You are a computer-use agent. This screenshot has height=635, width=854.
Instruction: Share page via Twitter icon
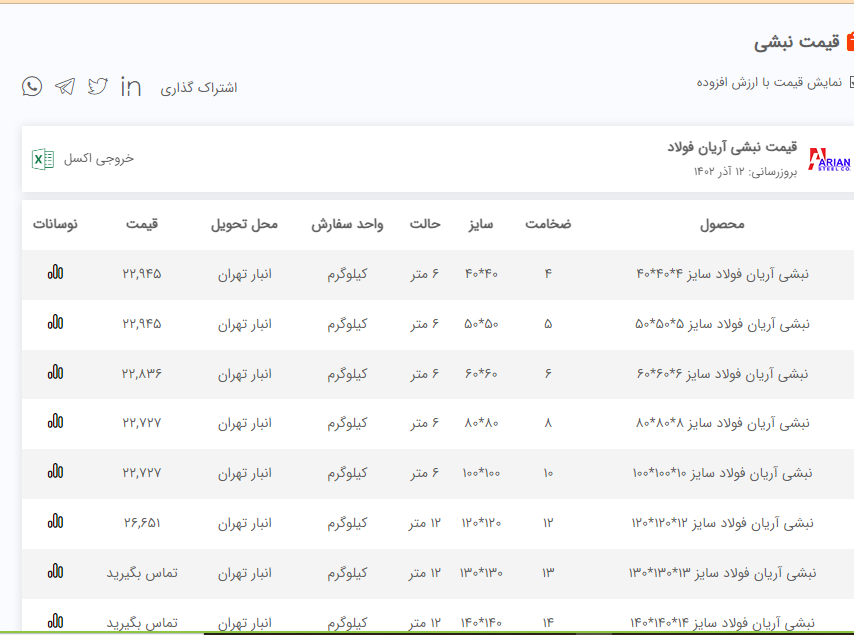click(x=97, y=86)
